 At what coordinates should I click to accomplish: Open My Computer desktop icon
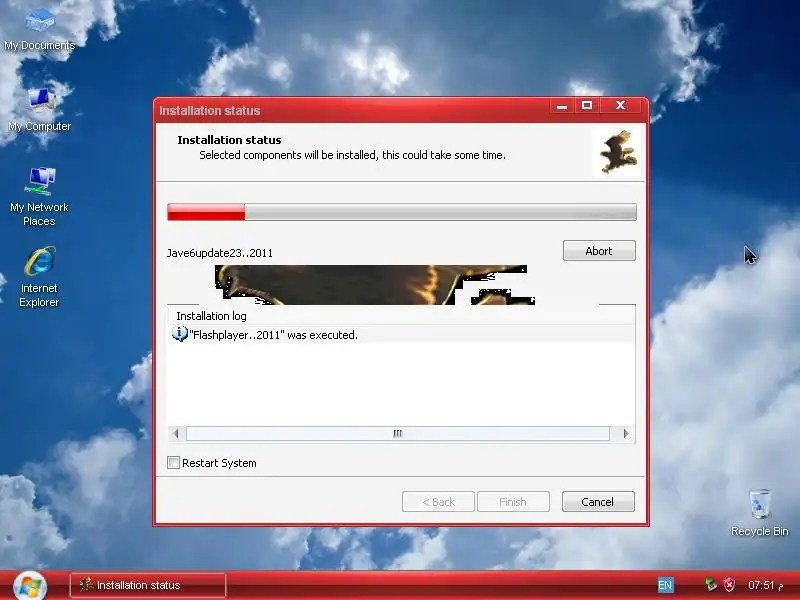coord(39,110)
